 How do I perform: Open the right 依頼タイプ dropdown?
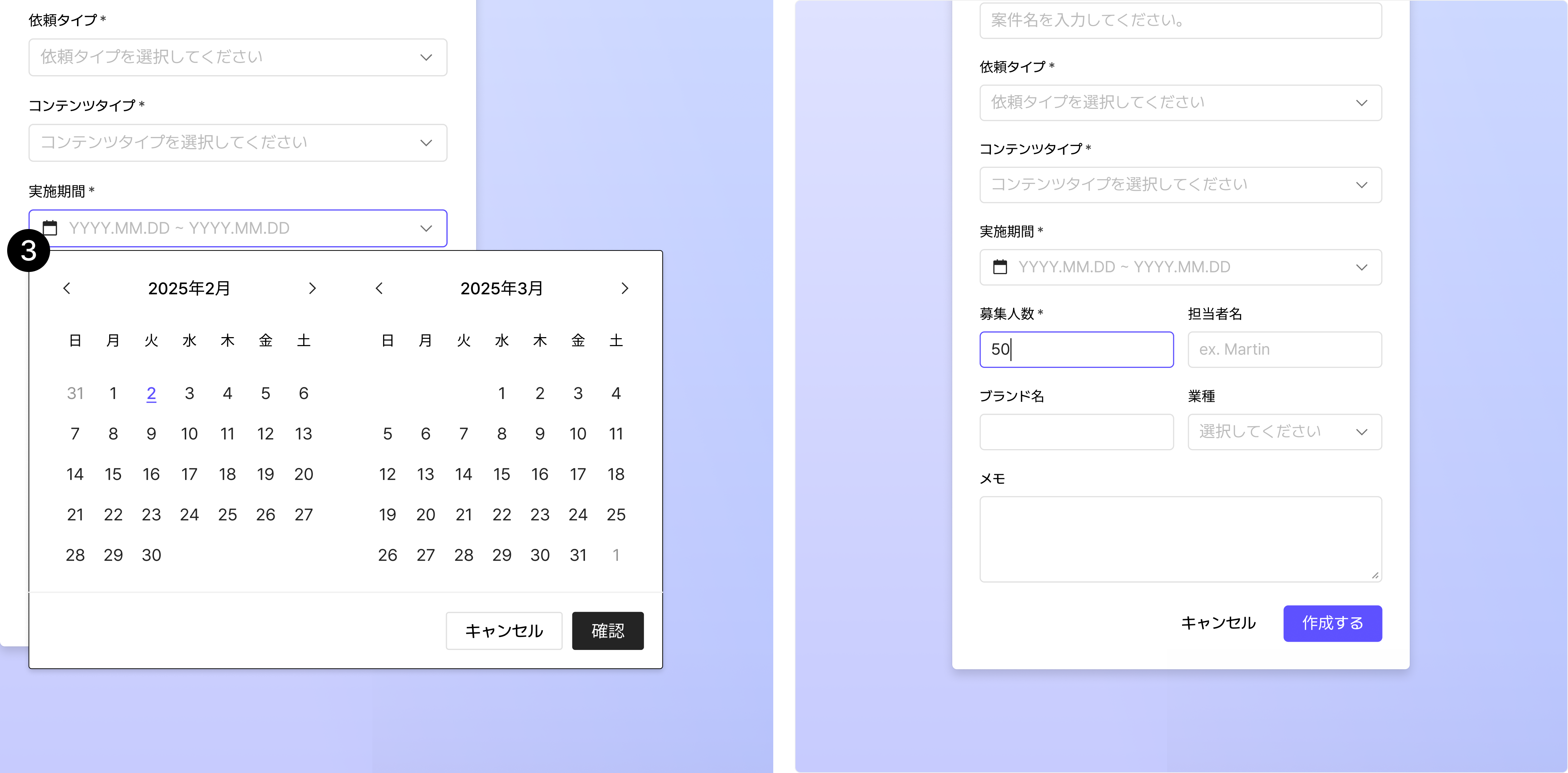(x=1180, y=103)
